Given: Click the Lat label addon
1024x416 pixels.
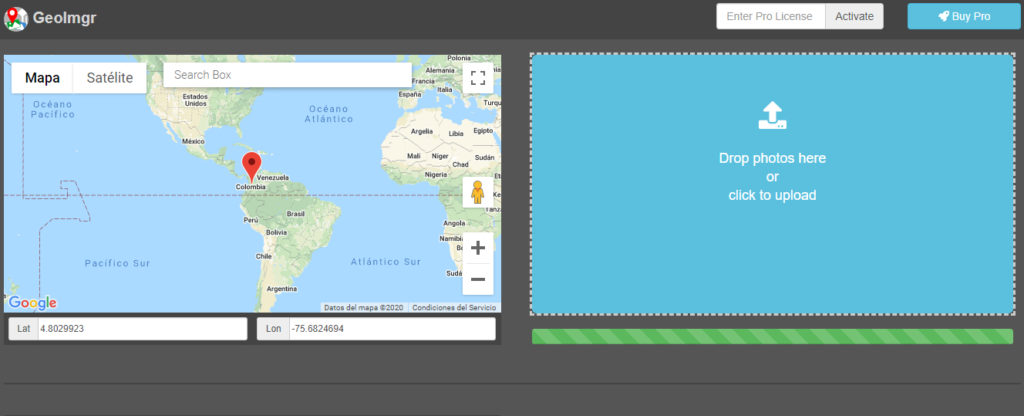Looking at the screenshot, I should pos(24,329).
